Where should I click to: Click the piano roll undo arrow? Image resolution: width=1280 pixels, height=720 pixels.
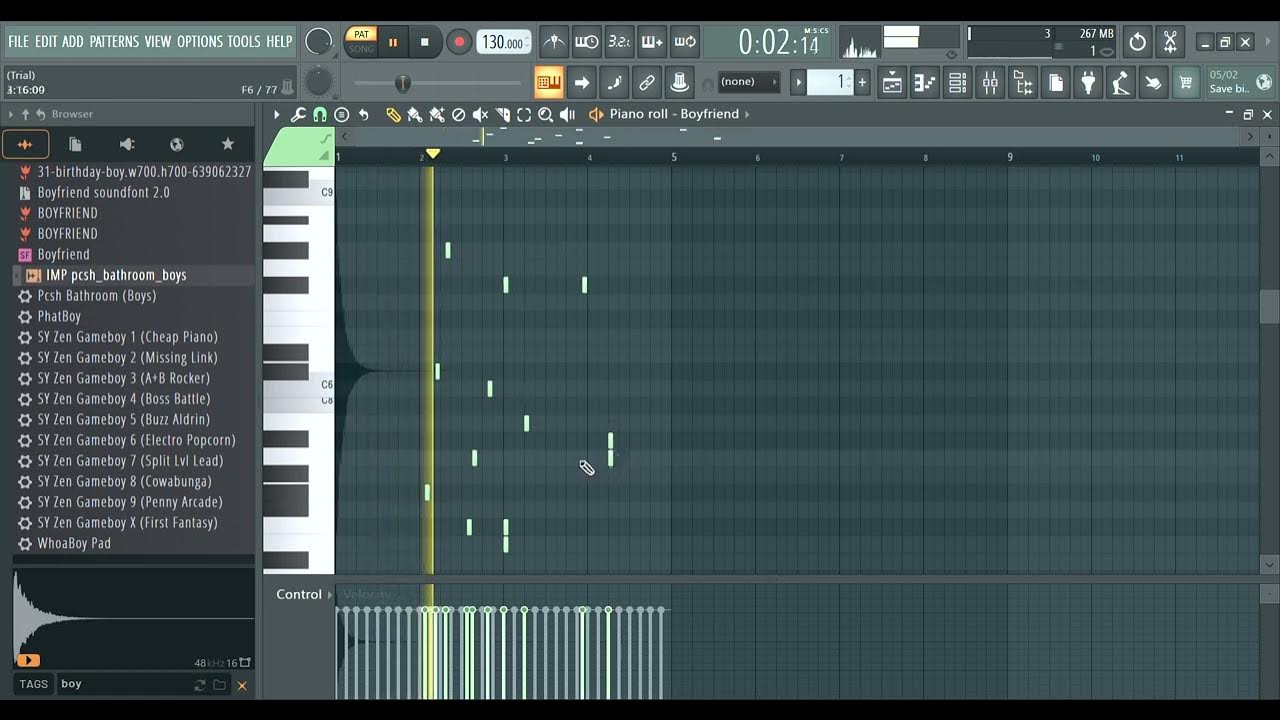[x=364, y=115]
